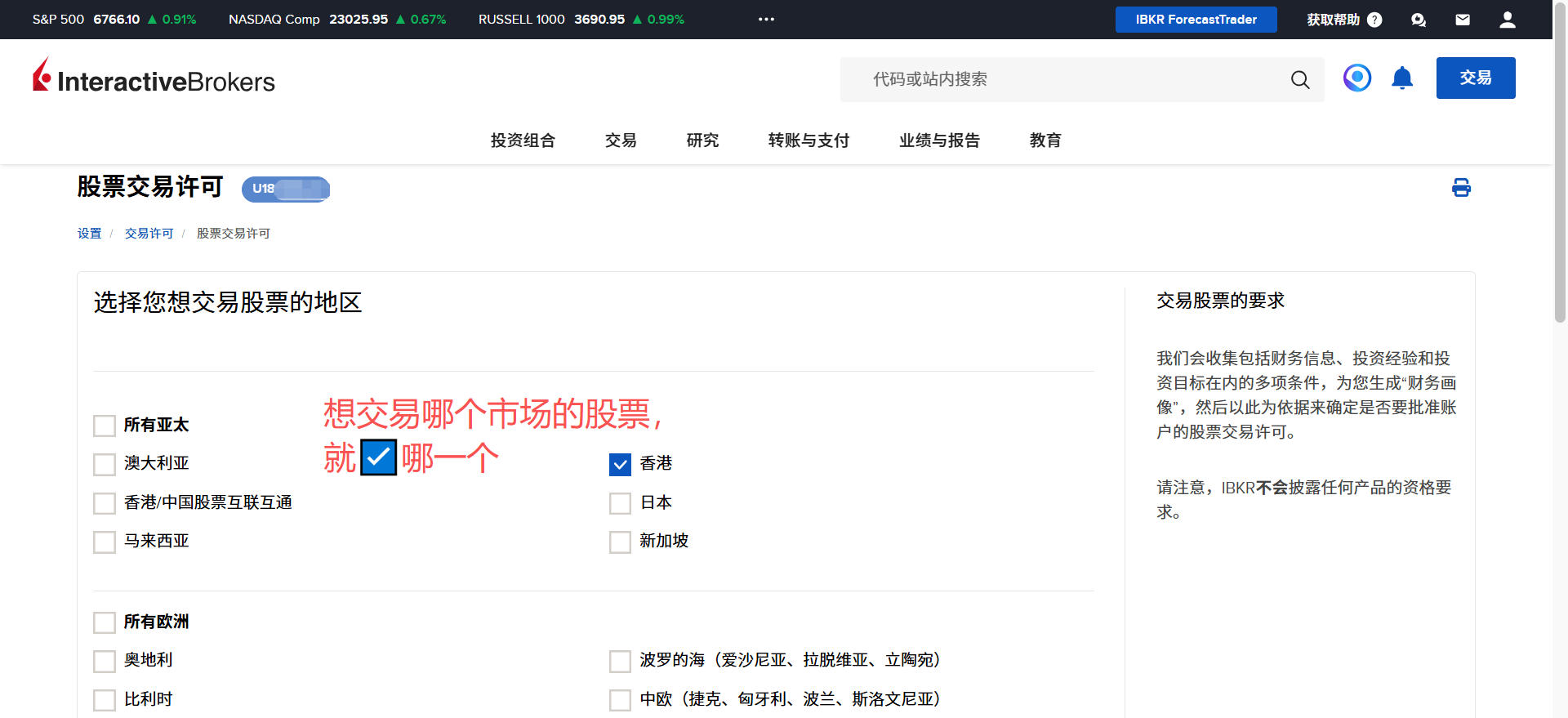Viewport: 1568px width, 718px height.
Task: Click the Interactive Brokers logo
Action: coord(154,78)
